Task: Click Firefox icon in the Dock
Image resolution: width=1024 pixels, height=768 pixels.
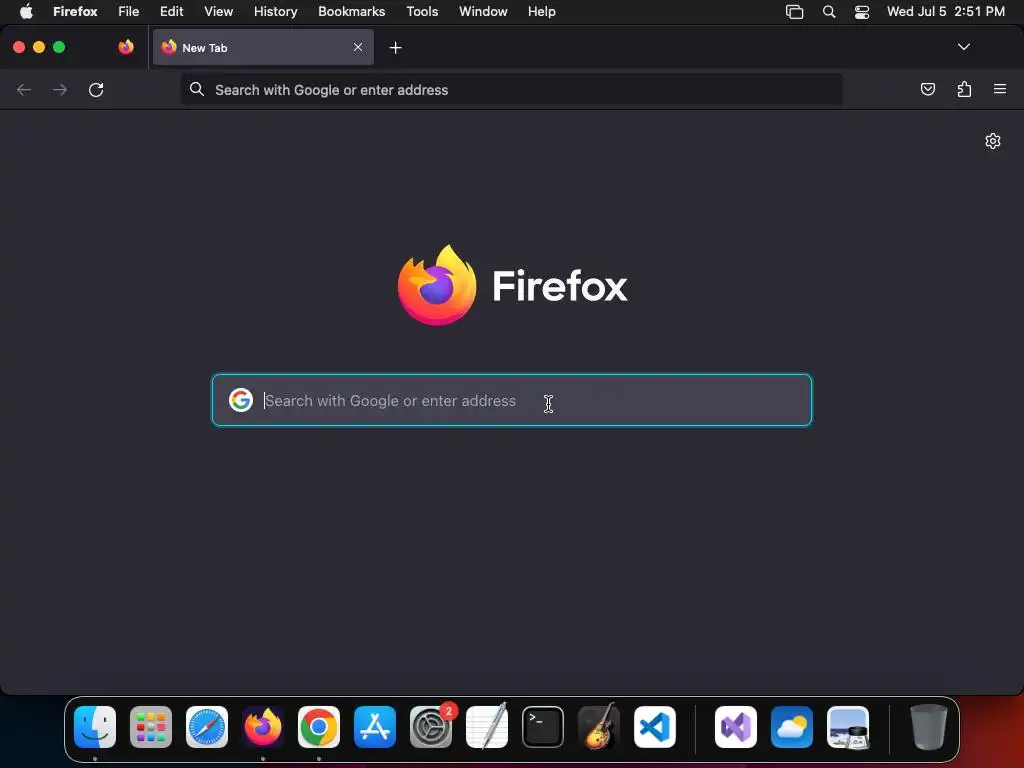Action: click(263, 727)
